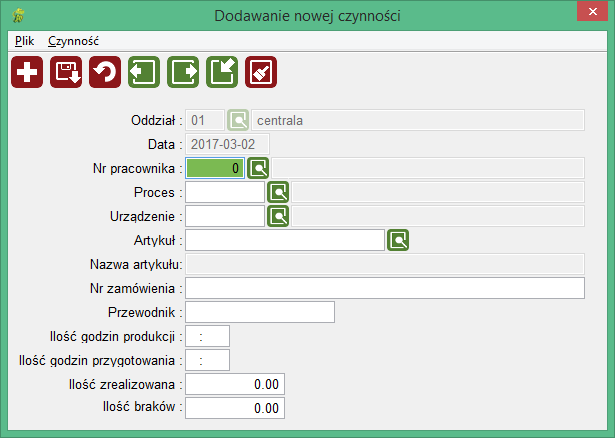Click the red plus add icon
Image resolution: width=615 pixels, height=438 pixels.
click(x=27, y=73)
